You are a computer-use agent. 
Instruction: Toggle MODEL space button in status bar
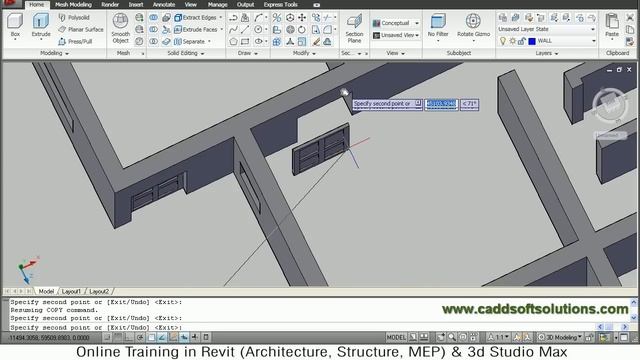[x=396, y=337]
